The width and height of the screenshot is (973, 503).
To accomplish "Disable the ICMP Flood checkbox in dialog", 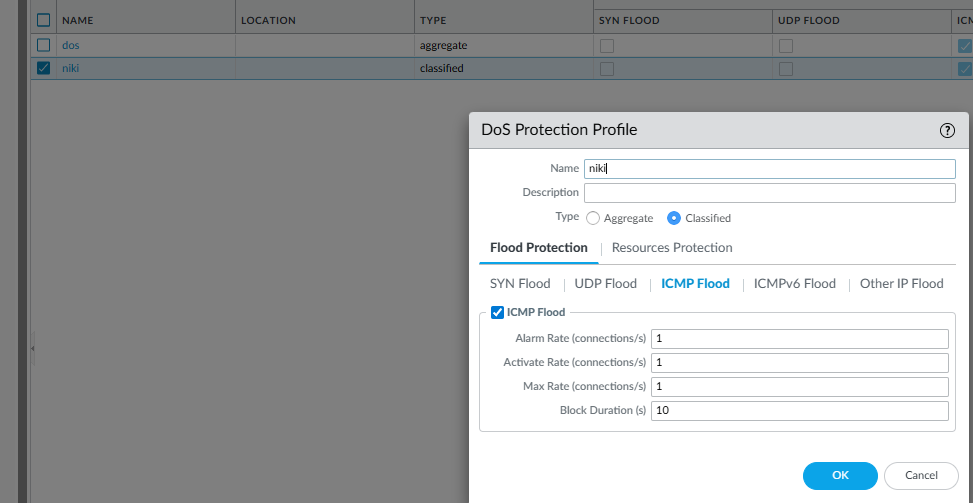I will point(497,313).
